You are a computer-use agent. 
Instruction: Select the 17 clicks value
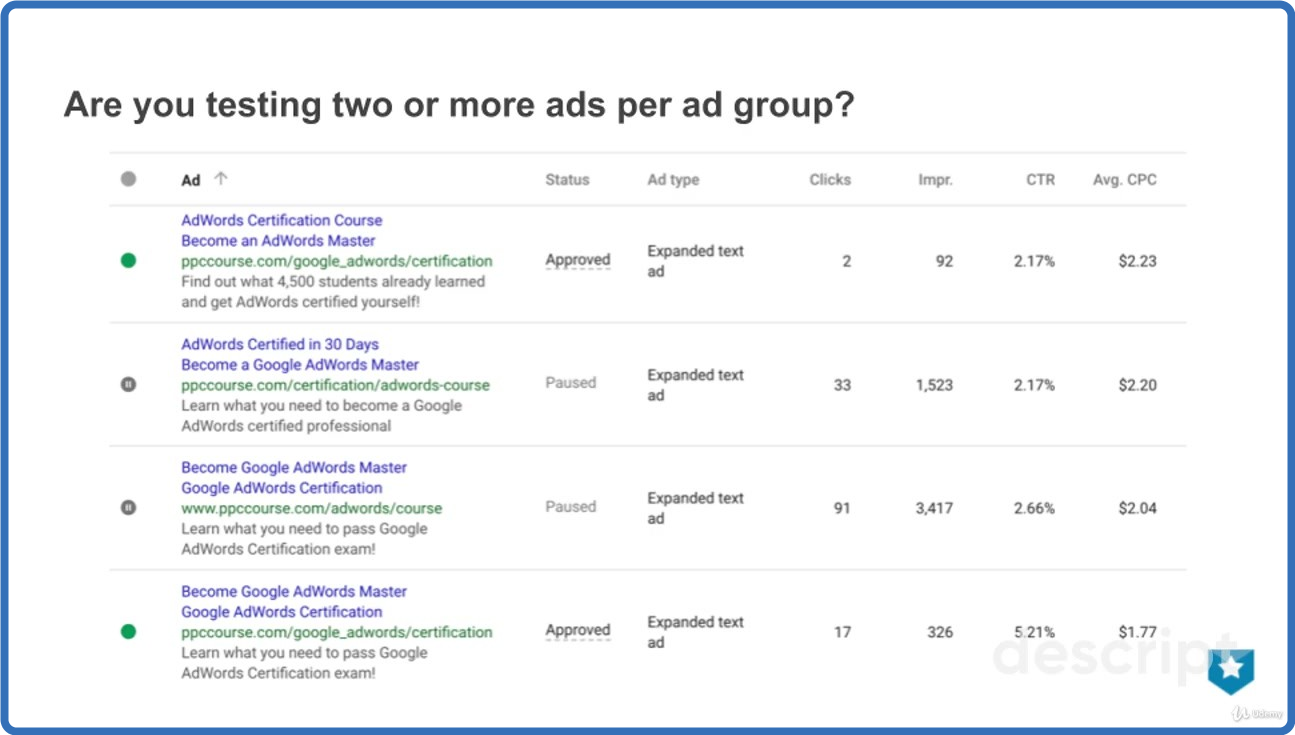842,632
